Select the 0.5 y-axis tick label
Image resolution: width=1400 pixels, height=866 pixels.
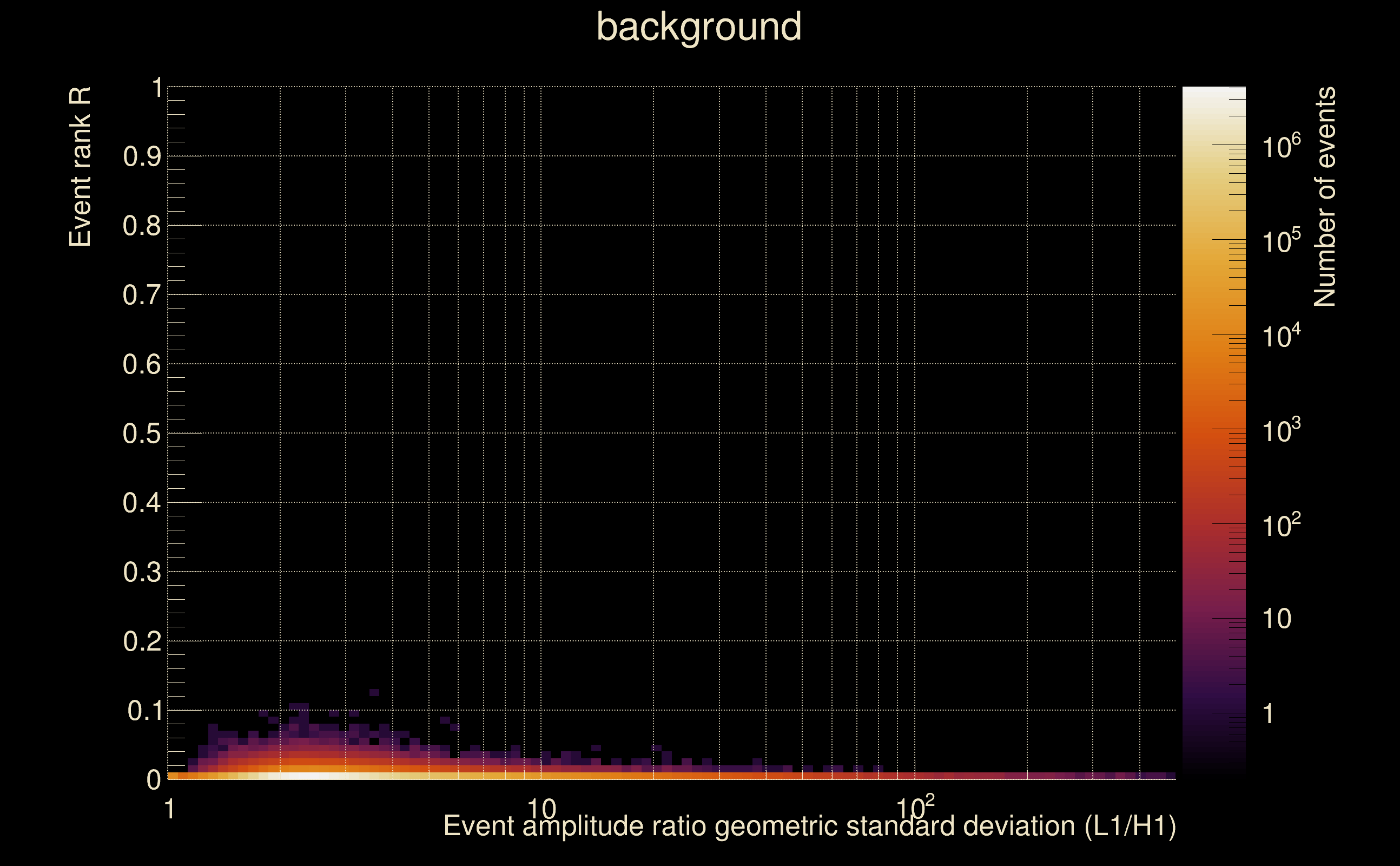tap(142, 434)
